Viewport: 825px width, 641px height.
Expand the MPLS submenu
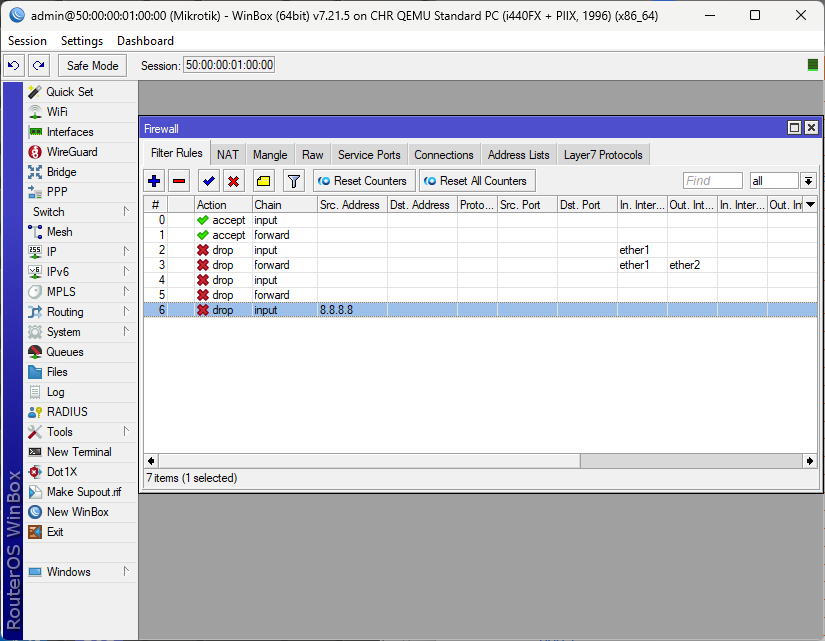79,292
